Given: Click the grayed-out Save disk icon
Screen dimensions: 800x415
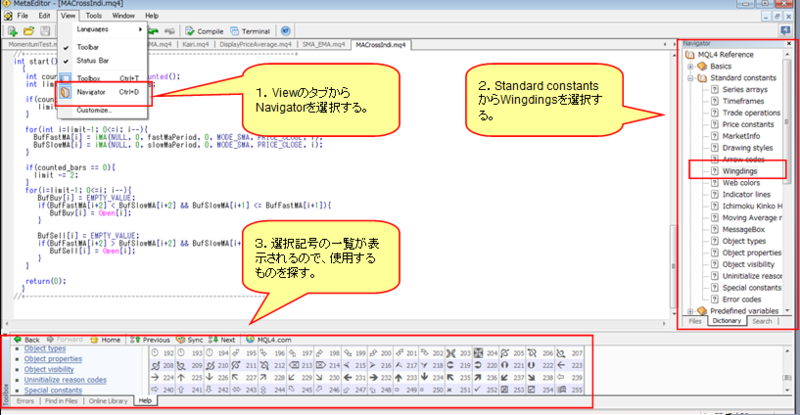Looking at the screenshot, I should coord(45,31).
